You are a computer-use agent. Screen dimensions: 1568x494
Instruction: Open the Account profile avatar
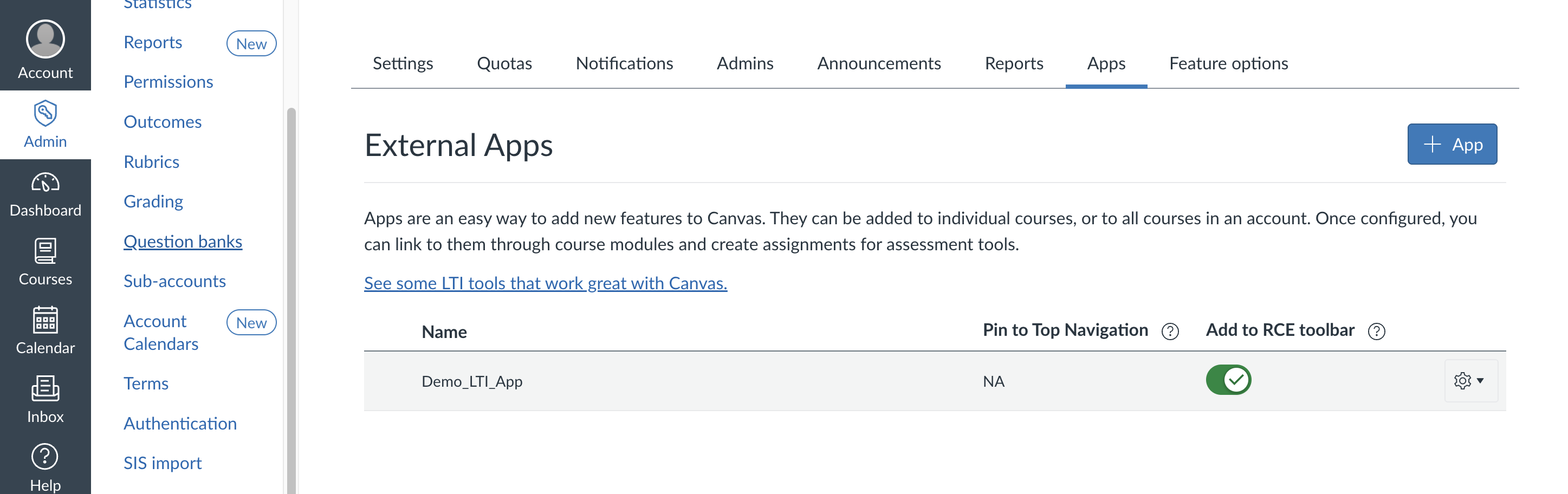pos(45,40)
